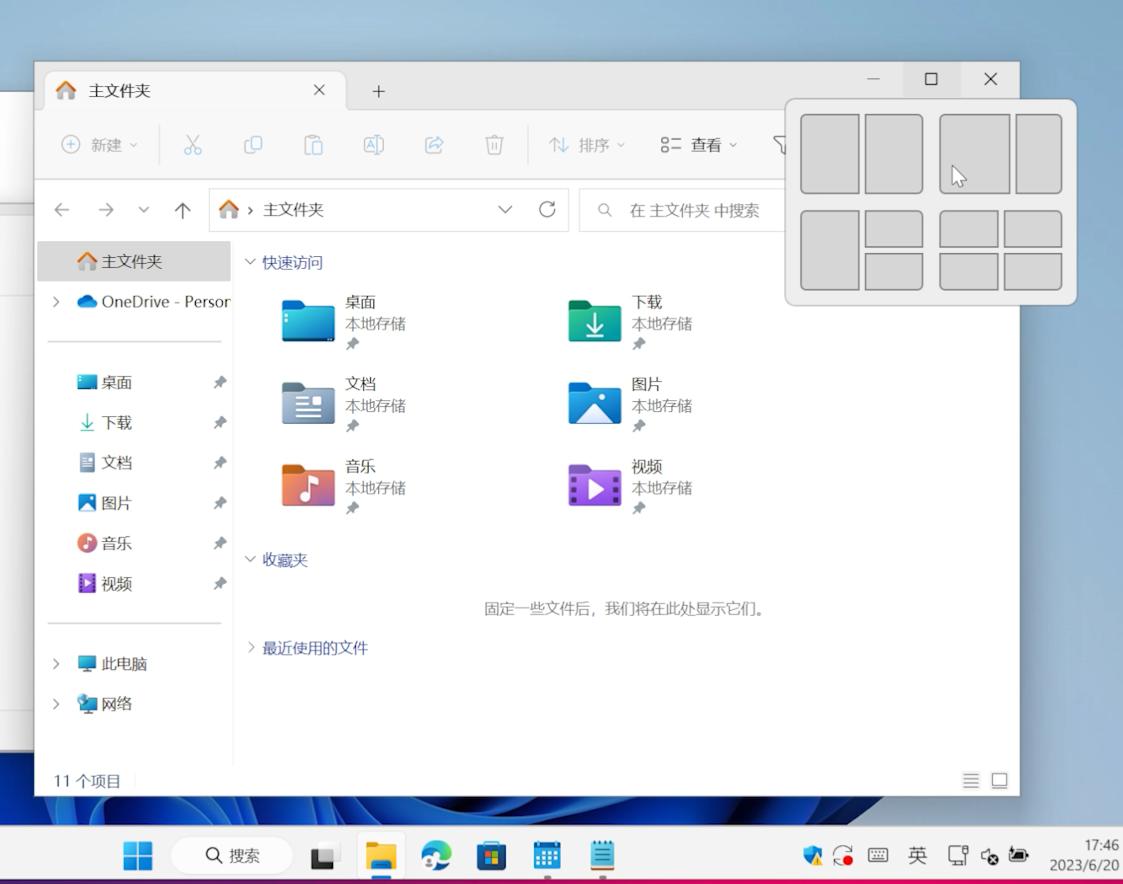Select the Cut scissors icon
This screenshot has width=1123, height=884.
point(193,144)
